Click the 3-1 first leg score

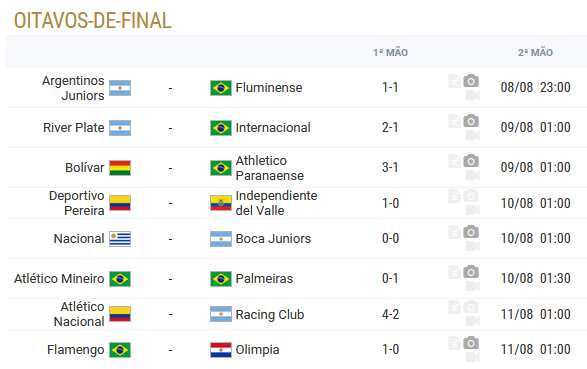(390, 167)
